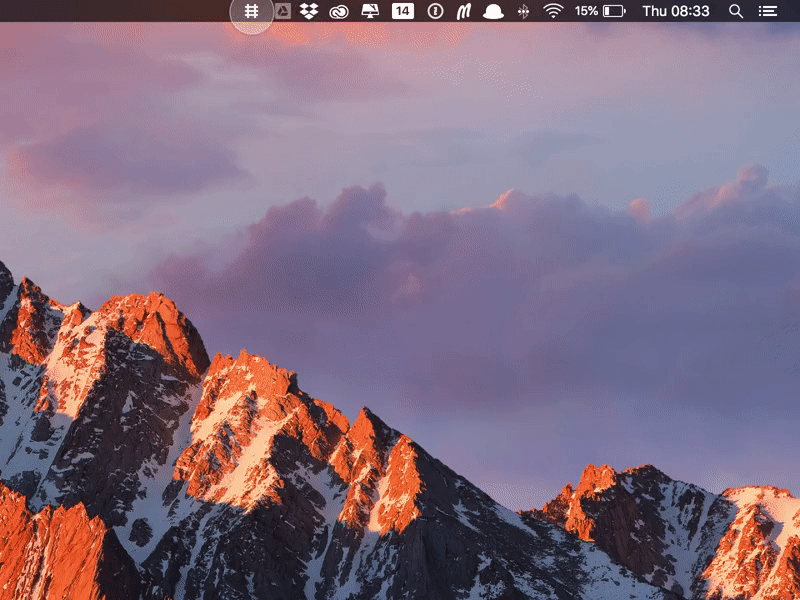This screenshot has height=600, width=800.
Task: Open the Google Drive sync menu
Action: tap(283, 13)
